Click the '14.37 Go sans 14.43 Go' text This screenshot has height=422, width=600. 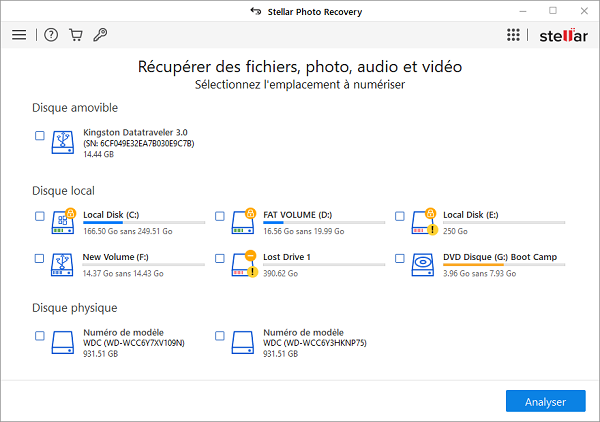tap(123, 273)
